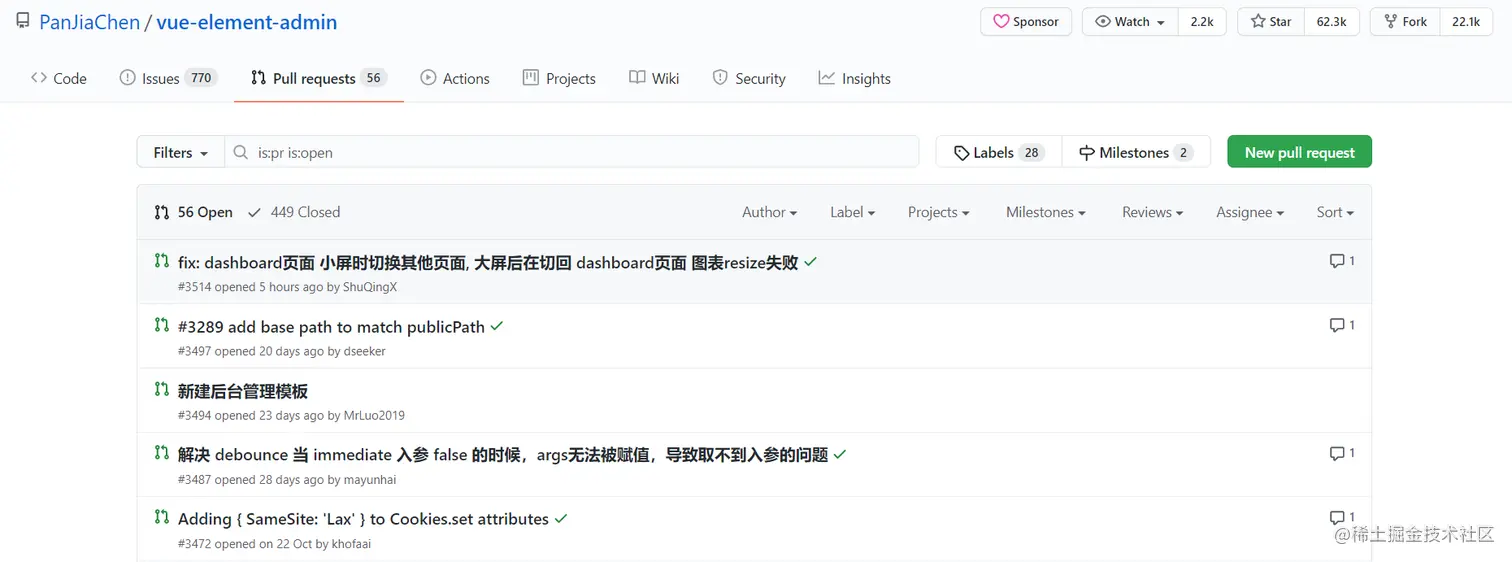This screenshot has height=562, width=1512.
Task: Open the PanJiaChen owner link
Action: pos(90,22)
